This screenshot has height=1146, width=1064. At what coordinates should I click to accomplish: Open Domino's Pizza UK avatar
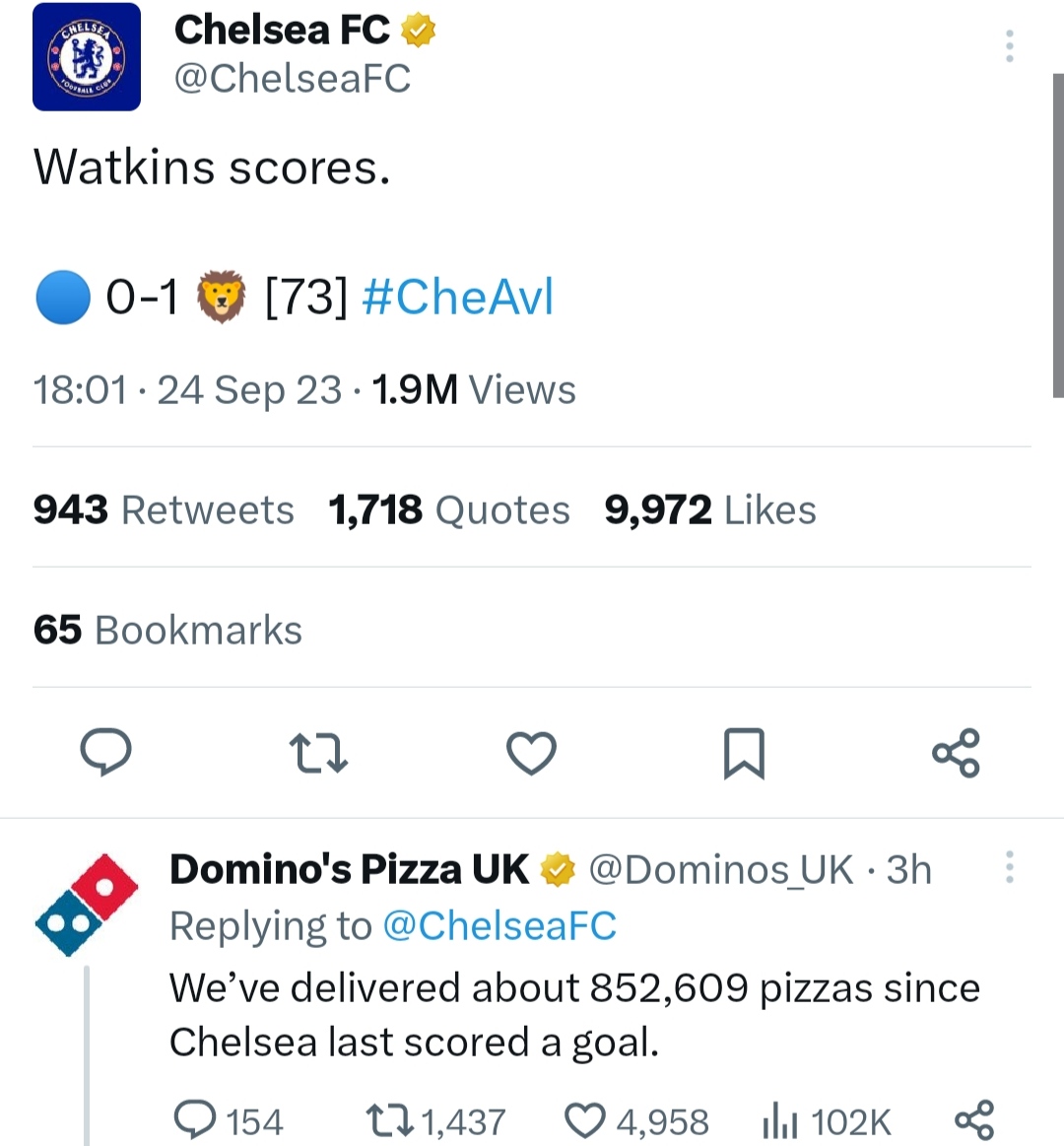87,905
